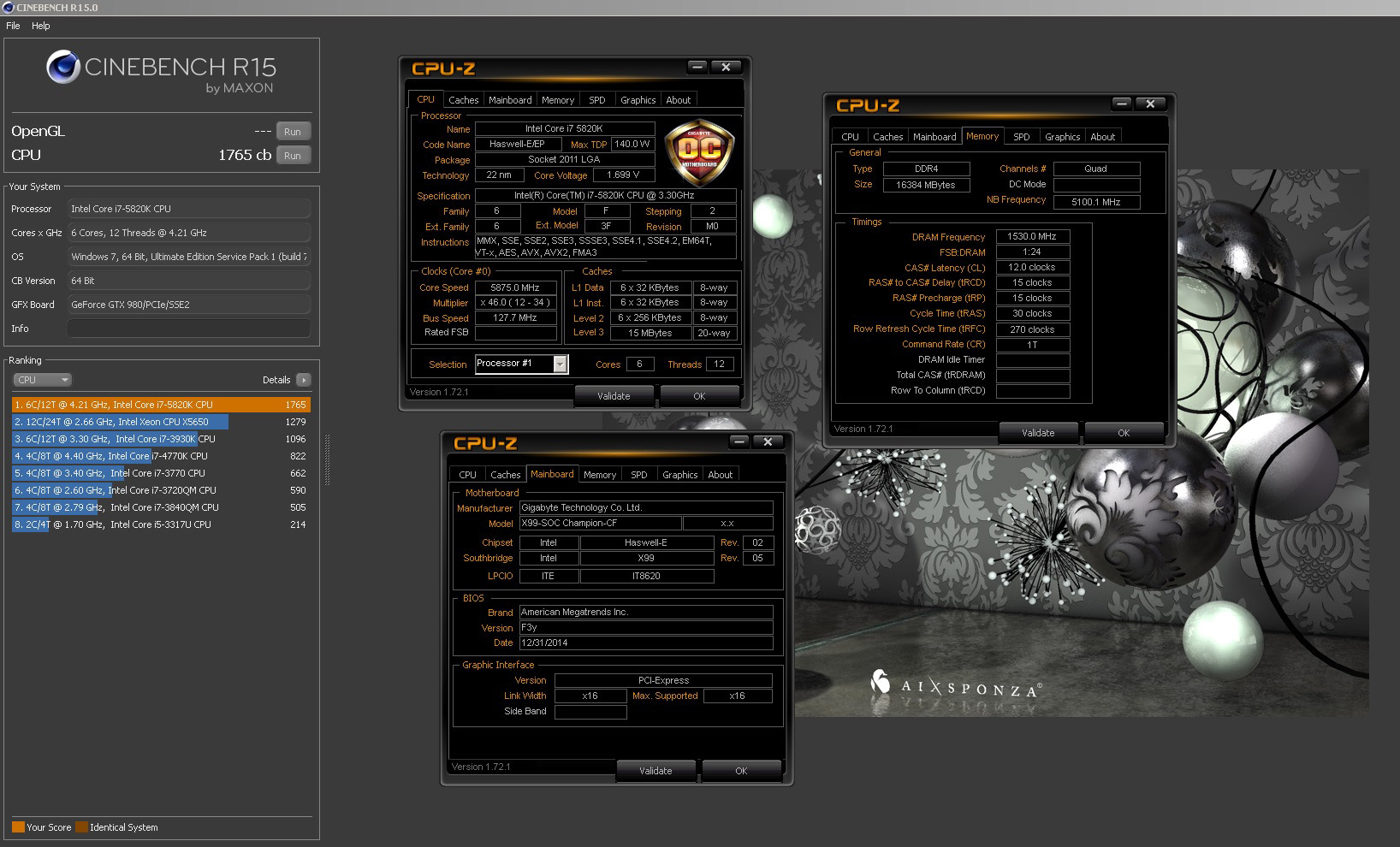The height and width of the screenshot is (847, 1400).
Task: Select the Core i7-3840QM ranking row
Action: click(161, 507)
